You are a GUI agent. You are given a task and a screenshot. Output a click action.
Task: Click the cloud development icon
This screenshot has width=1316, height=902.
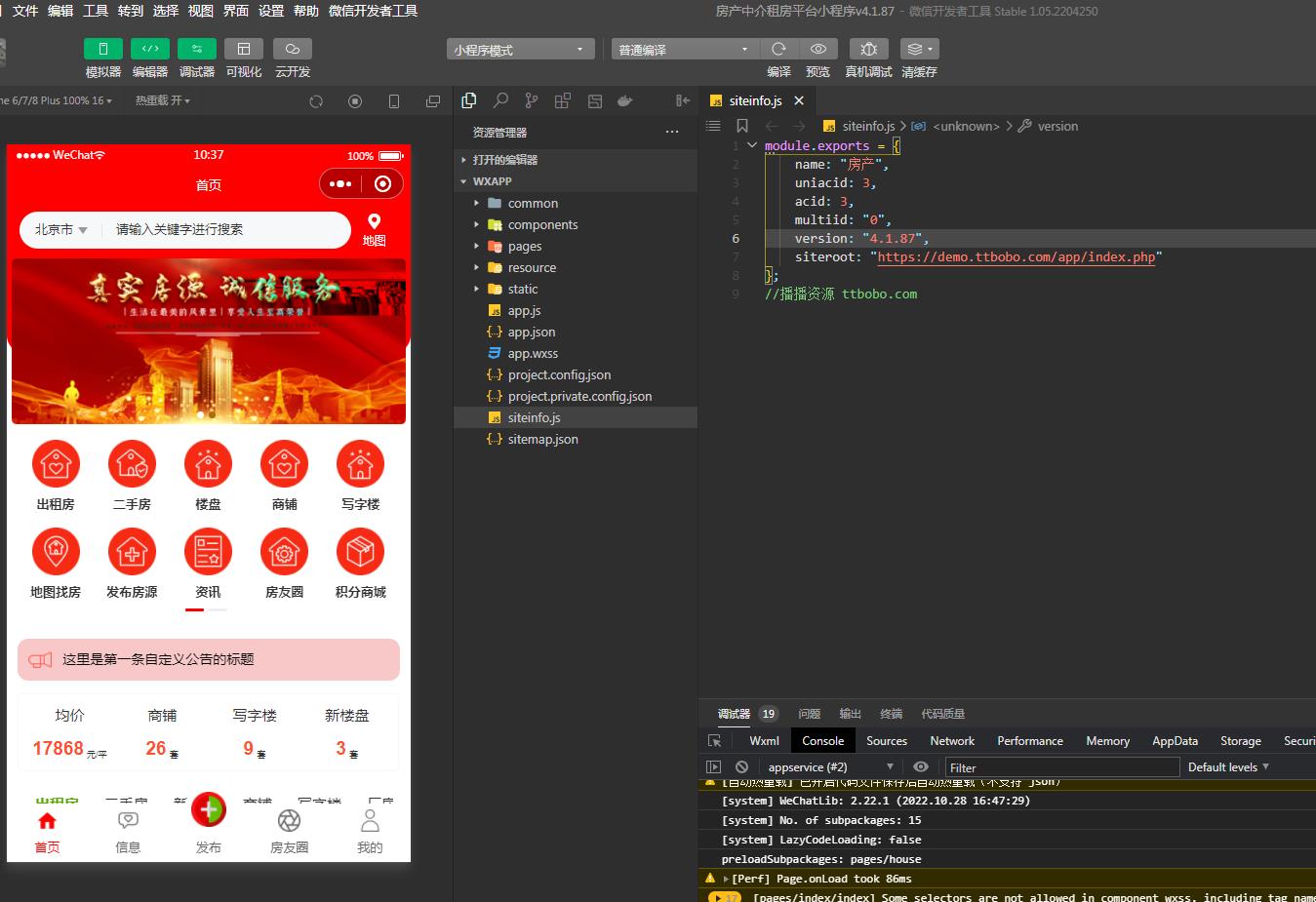(x=292, y=49)
